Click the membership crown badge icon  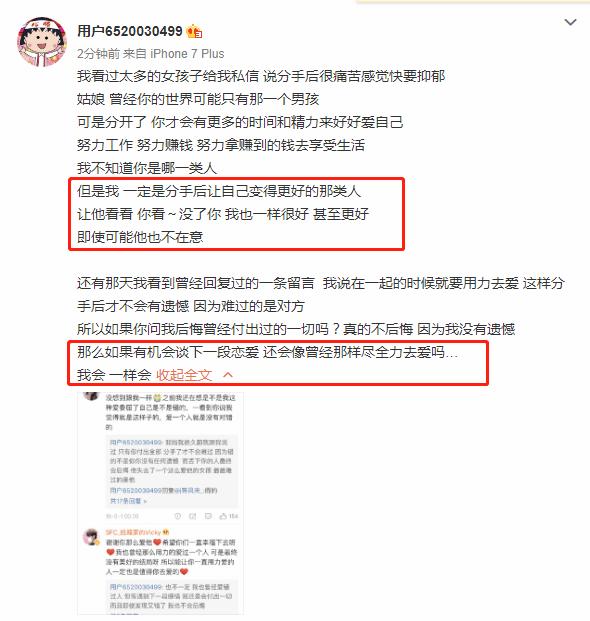click(x=194, y=31)
